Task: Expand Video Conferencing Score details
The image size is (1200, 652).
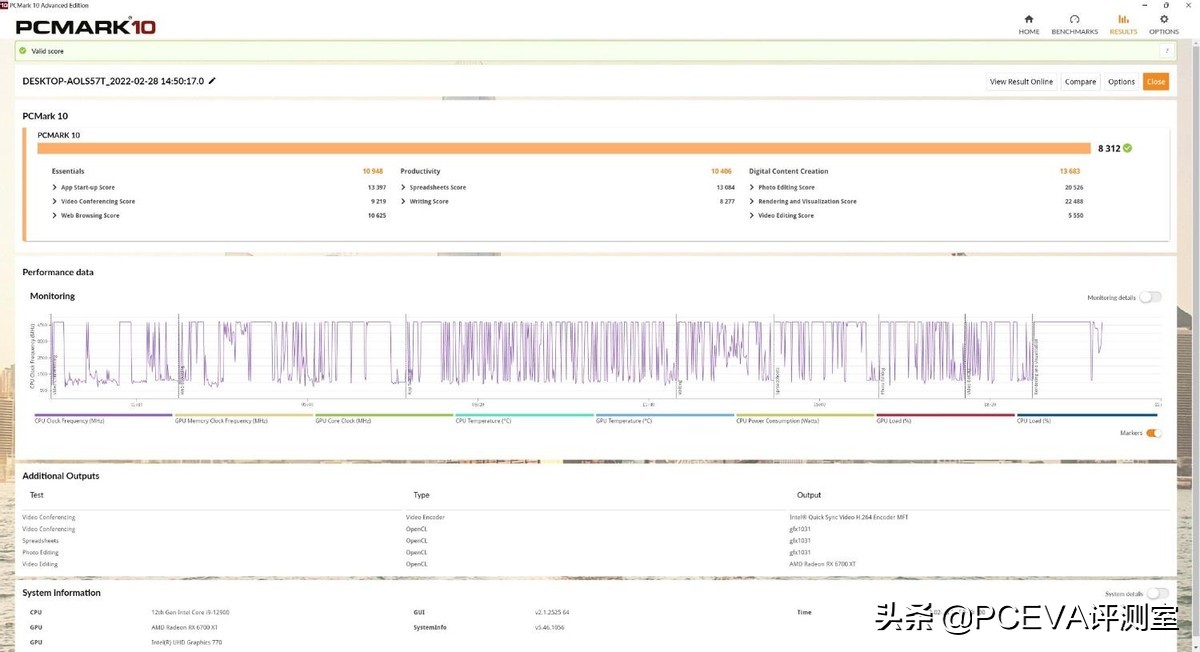Action: [x=54, y=201]
